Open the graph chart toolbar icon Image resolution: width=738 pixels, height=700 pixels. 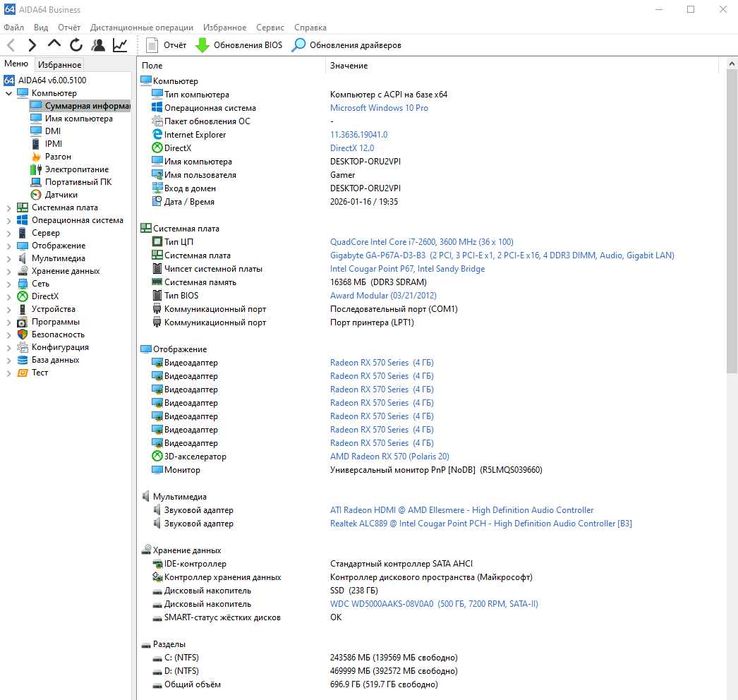[x=120, y=45]
